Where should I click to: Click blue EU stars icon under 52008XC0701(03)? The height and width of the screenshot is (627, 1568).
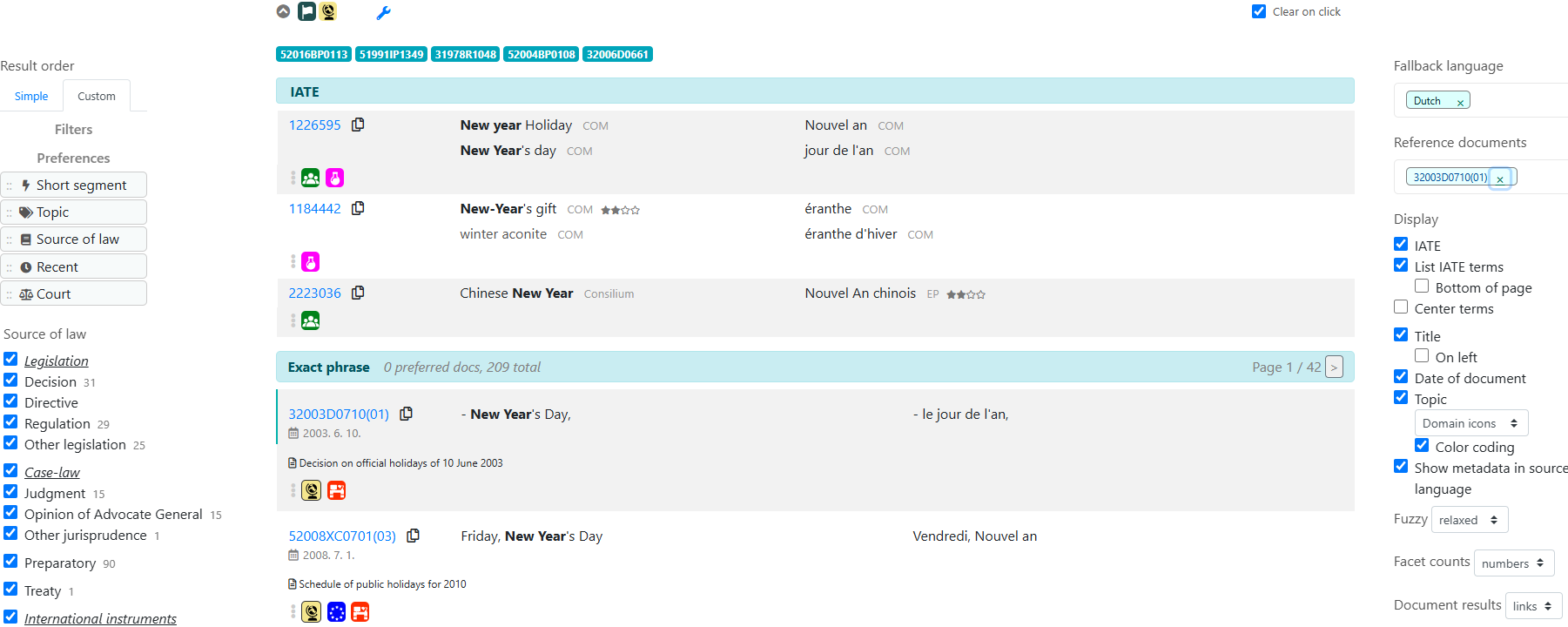(x=336, y=612)
